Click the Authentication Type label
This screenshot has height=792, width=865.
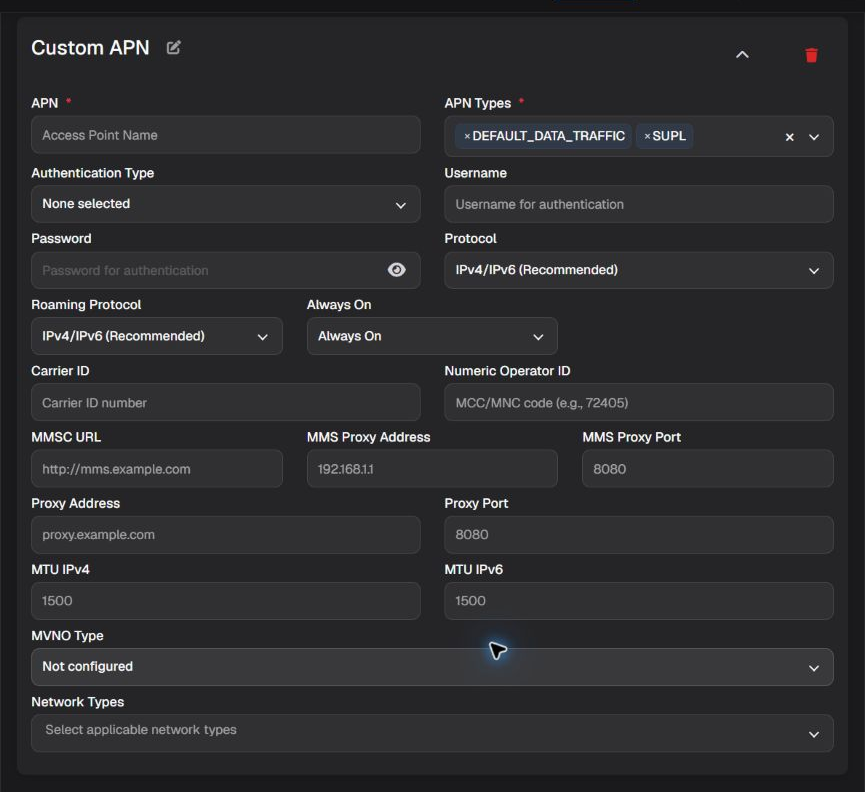[93, 173]
